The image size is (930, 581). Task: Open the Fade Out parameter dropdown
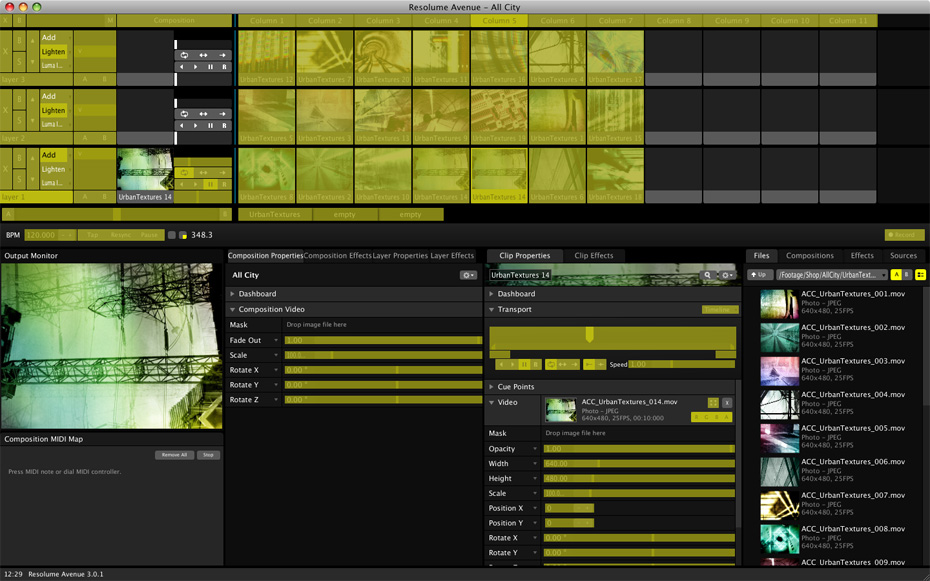pos(276,340)
